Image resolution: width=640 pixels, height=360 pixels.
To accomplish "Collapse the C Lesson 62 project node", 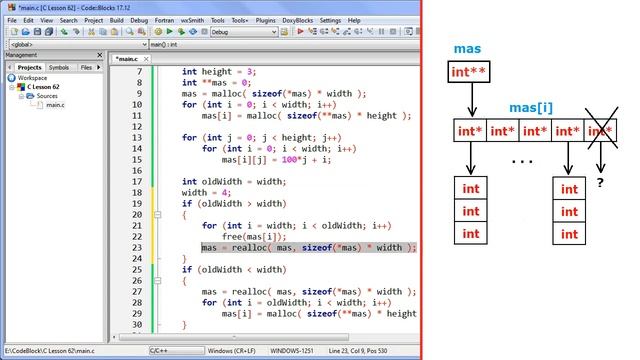I will tap(12, 87).
